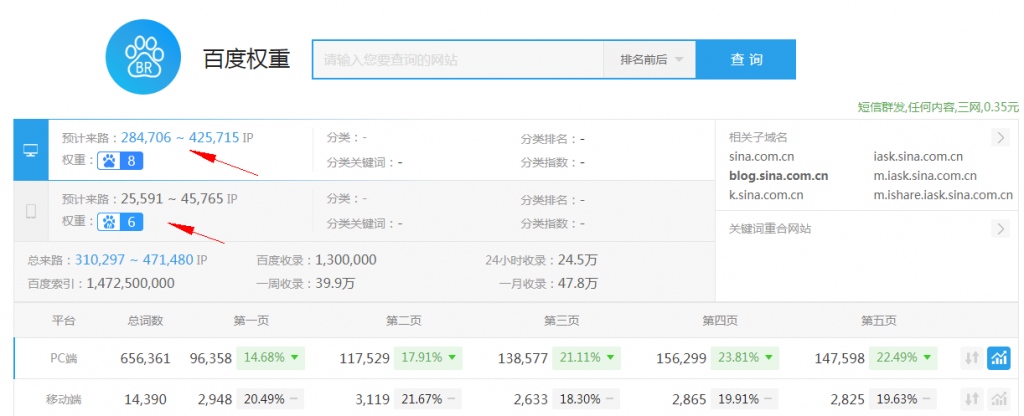Click PC fifth-page count 147,598
The height and width of the screenshot is (416, 1024).
coord(839,359)
